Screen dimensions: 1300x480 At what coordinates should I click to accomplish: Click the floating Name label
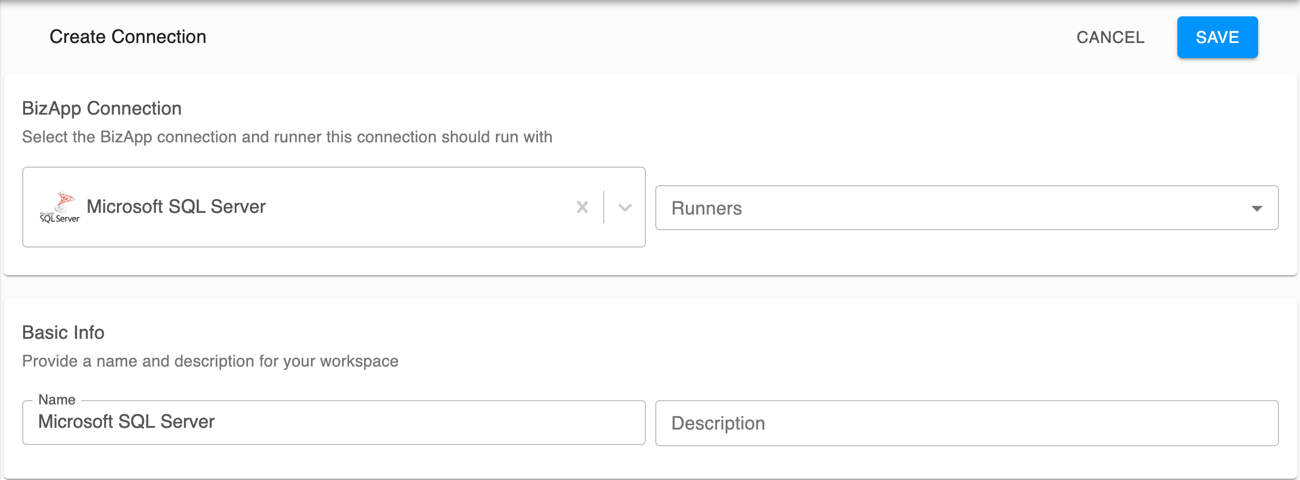coord(57,400)
